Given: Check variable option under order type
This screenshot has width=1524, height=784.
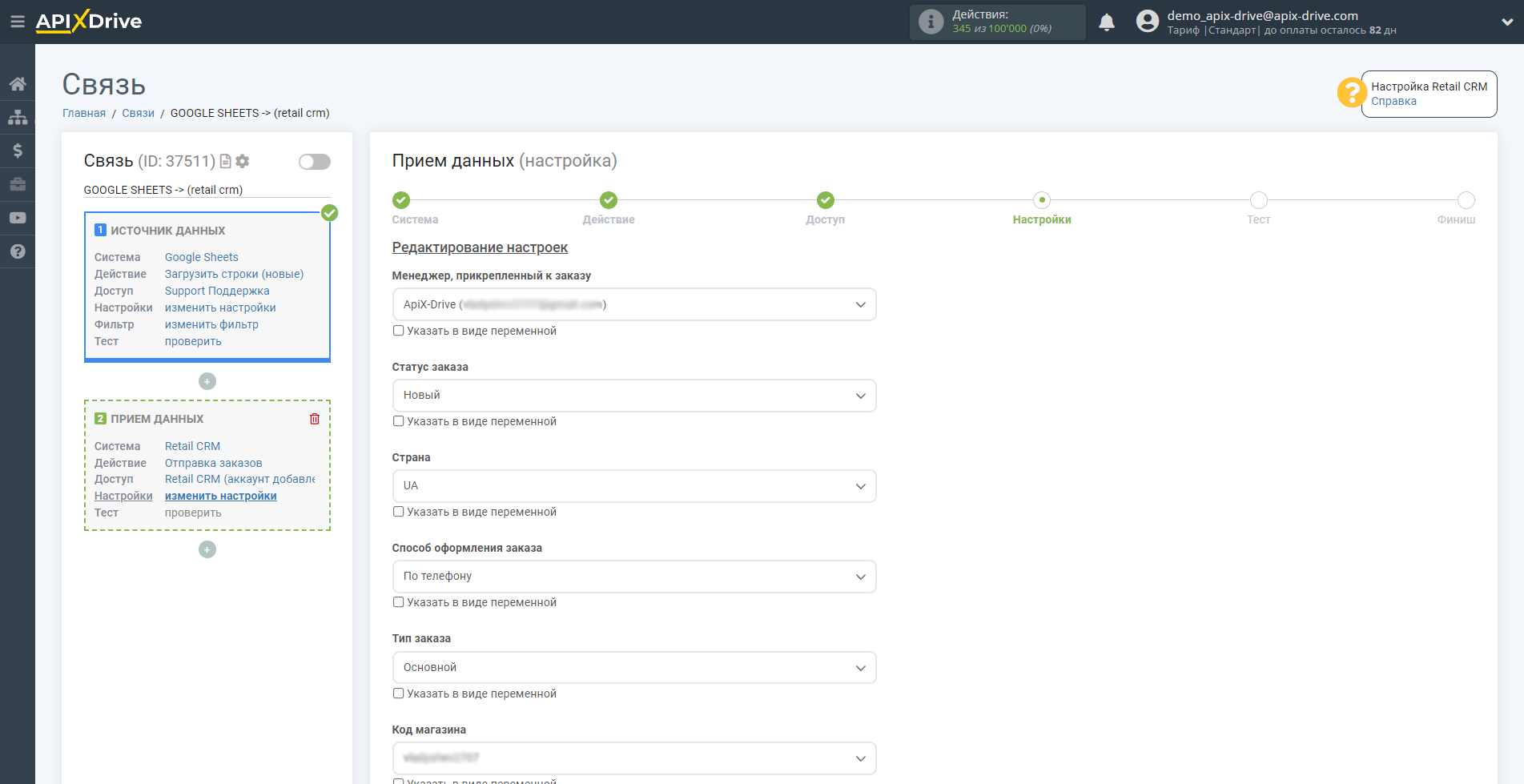Looking at the screenshot, I should (398, 694).
